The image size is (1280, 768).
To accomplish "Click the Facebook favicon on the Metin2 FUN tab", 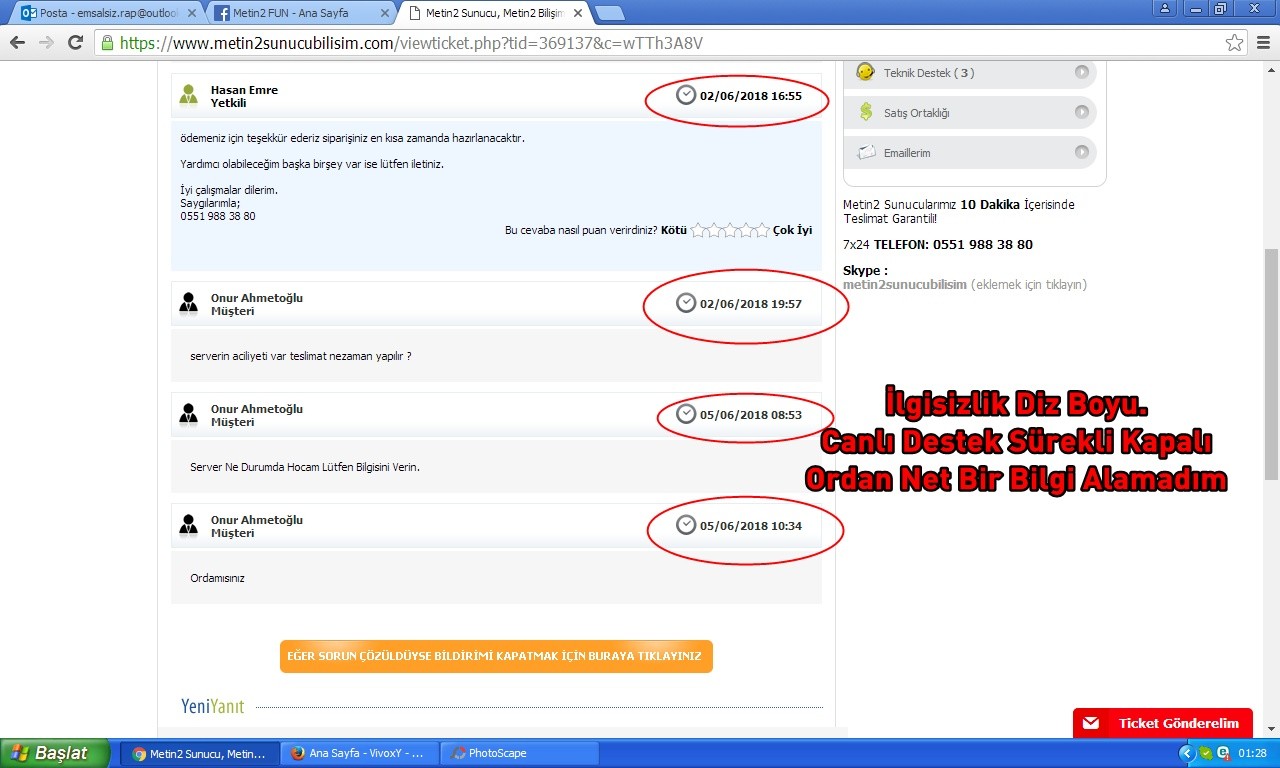I will click(220, 13).
